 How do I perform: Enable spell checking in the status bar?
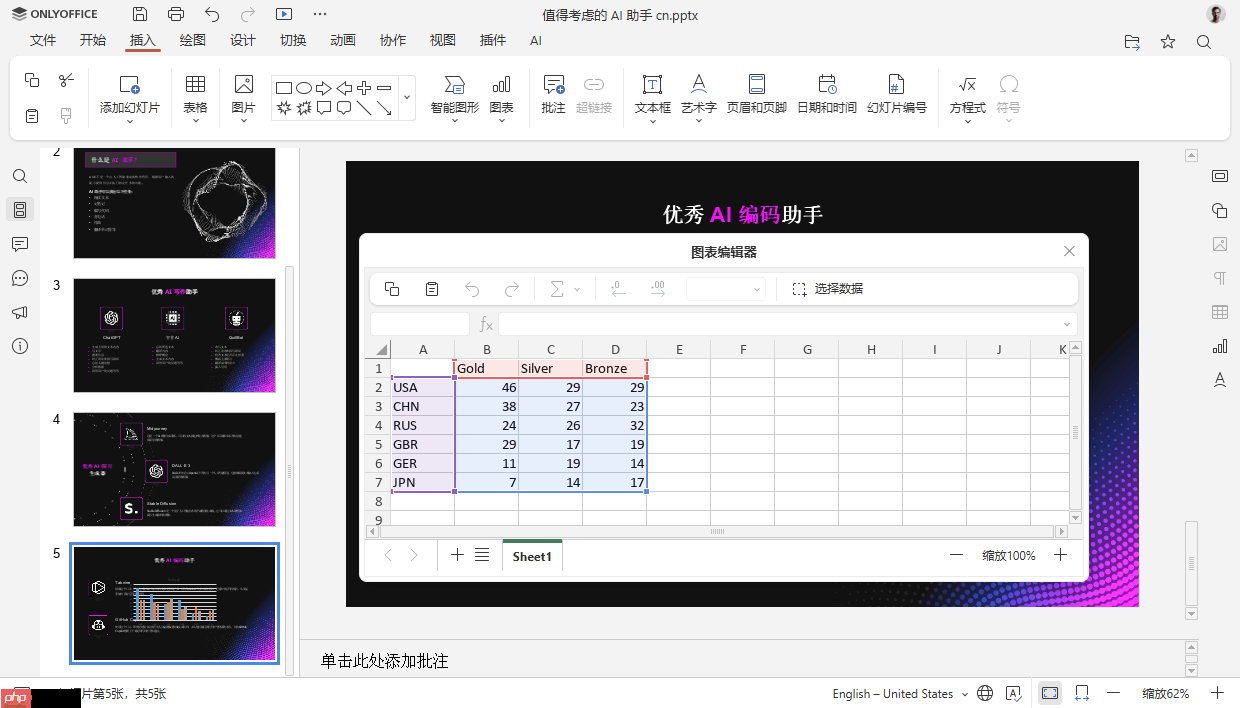pyautogui.click(x=1014, y=692)
